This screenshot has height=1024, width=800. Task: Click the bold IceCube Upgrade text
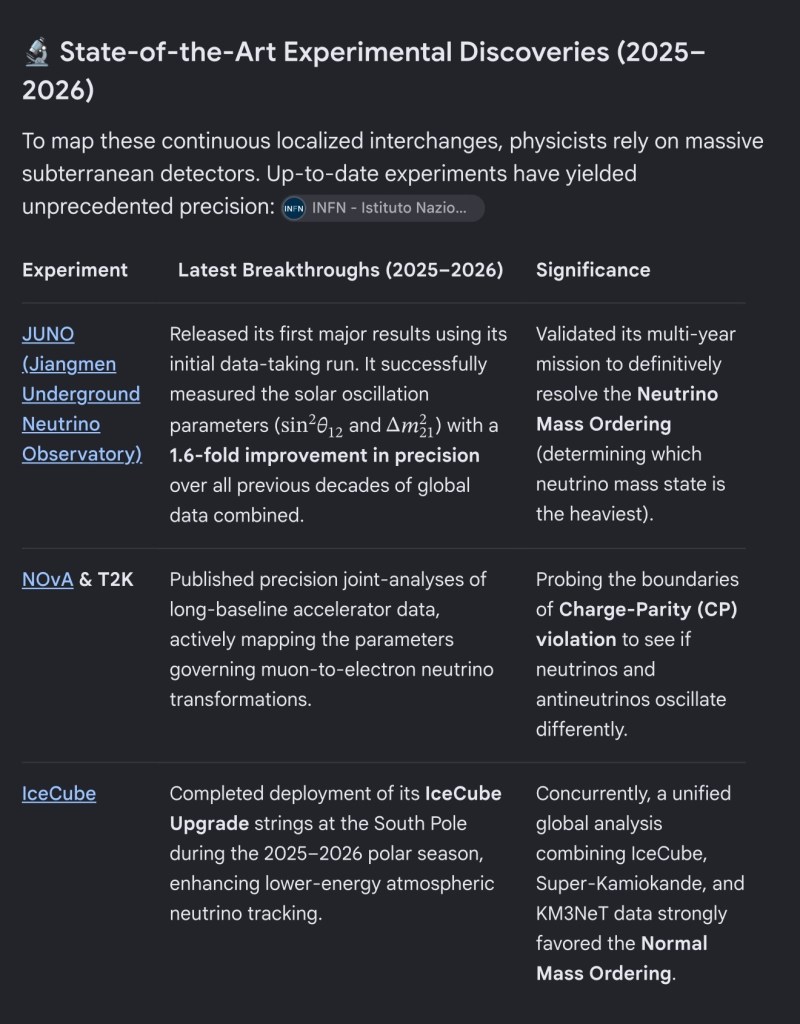tap(336, 808)
